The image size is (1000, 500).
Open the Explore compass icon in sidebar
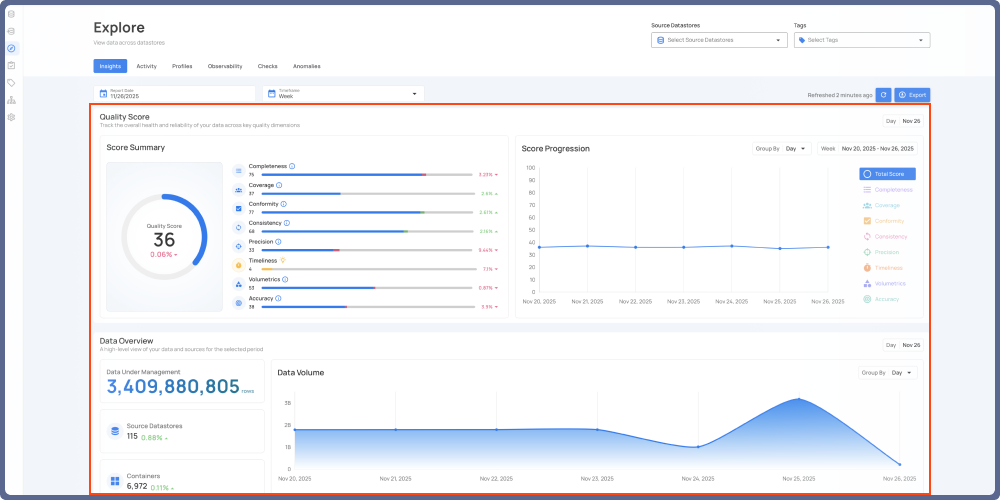(11, 48)
